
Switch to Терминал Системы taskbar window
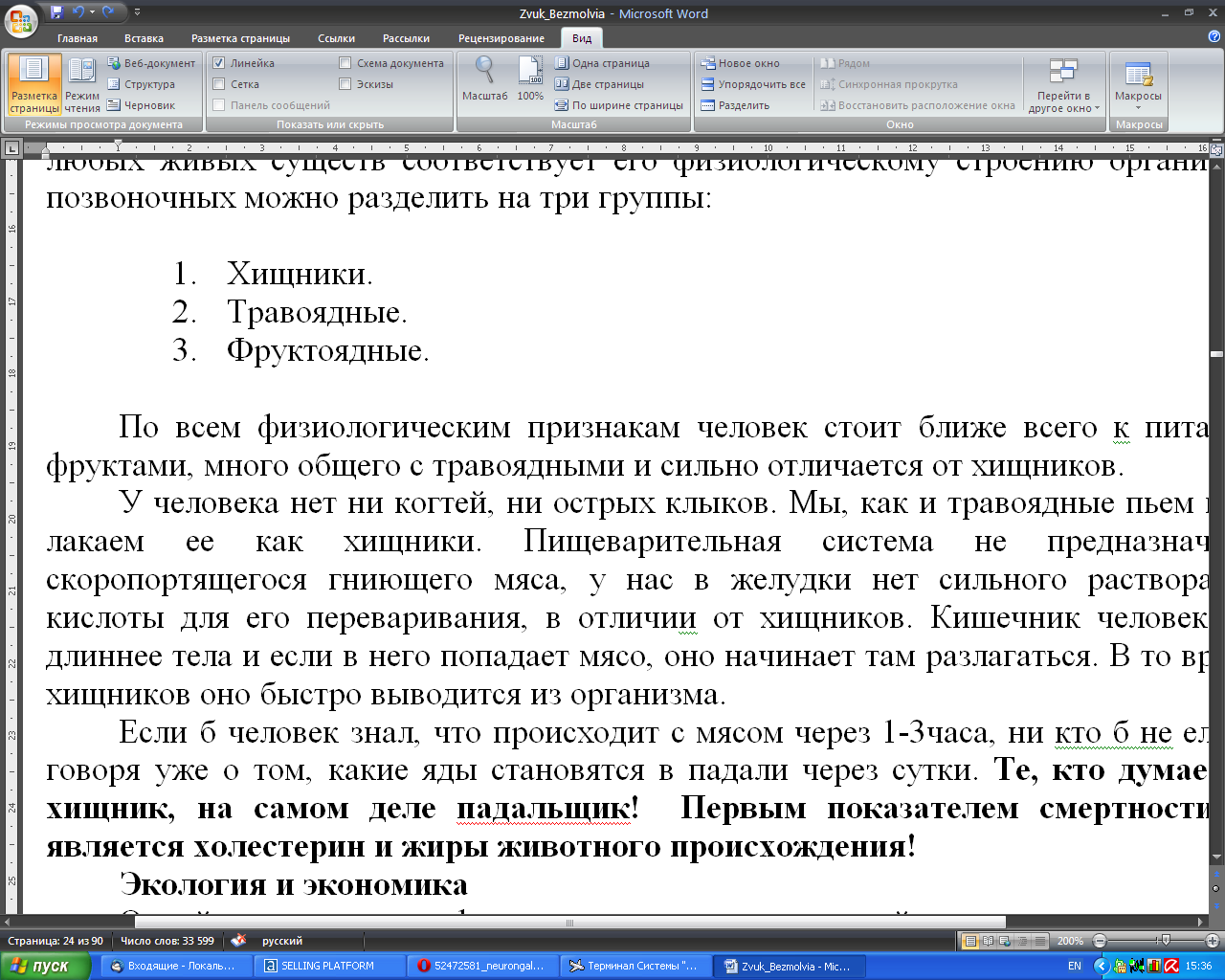click(x=635, y=966)
